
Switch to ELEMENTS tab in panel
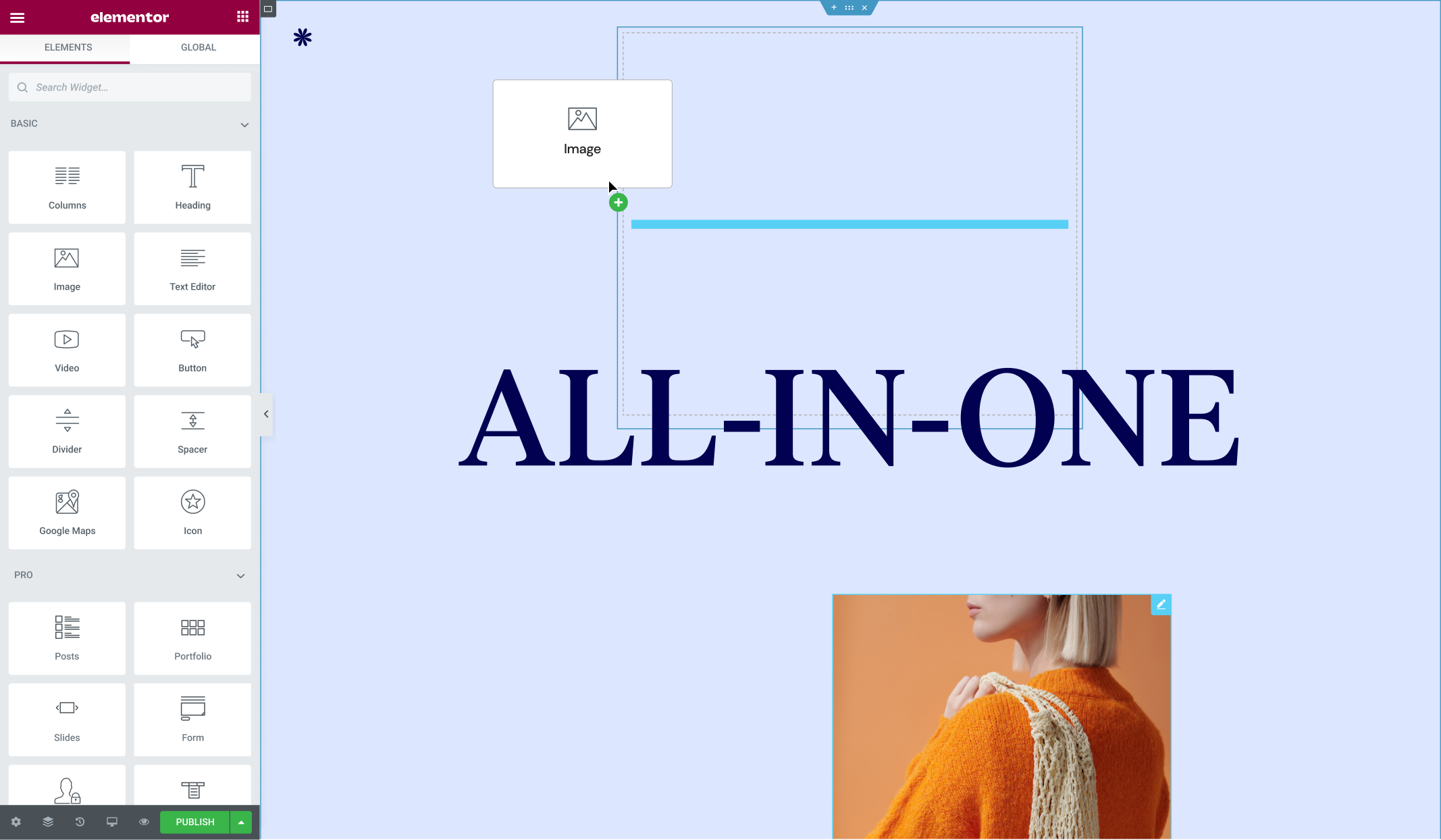(68, 47)
